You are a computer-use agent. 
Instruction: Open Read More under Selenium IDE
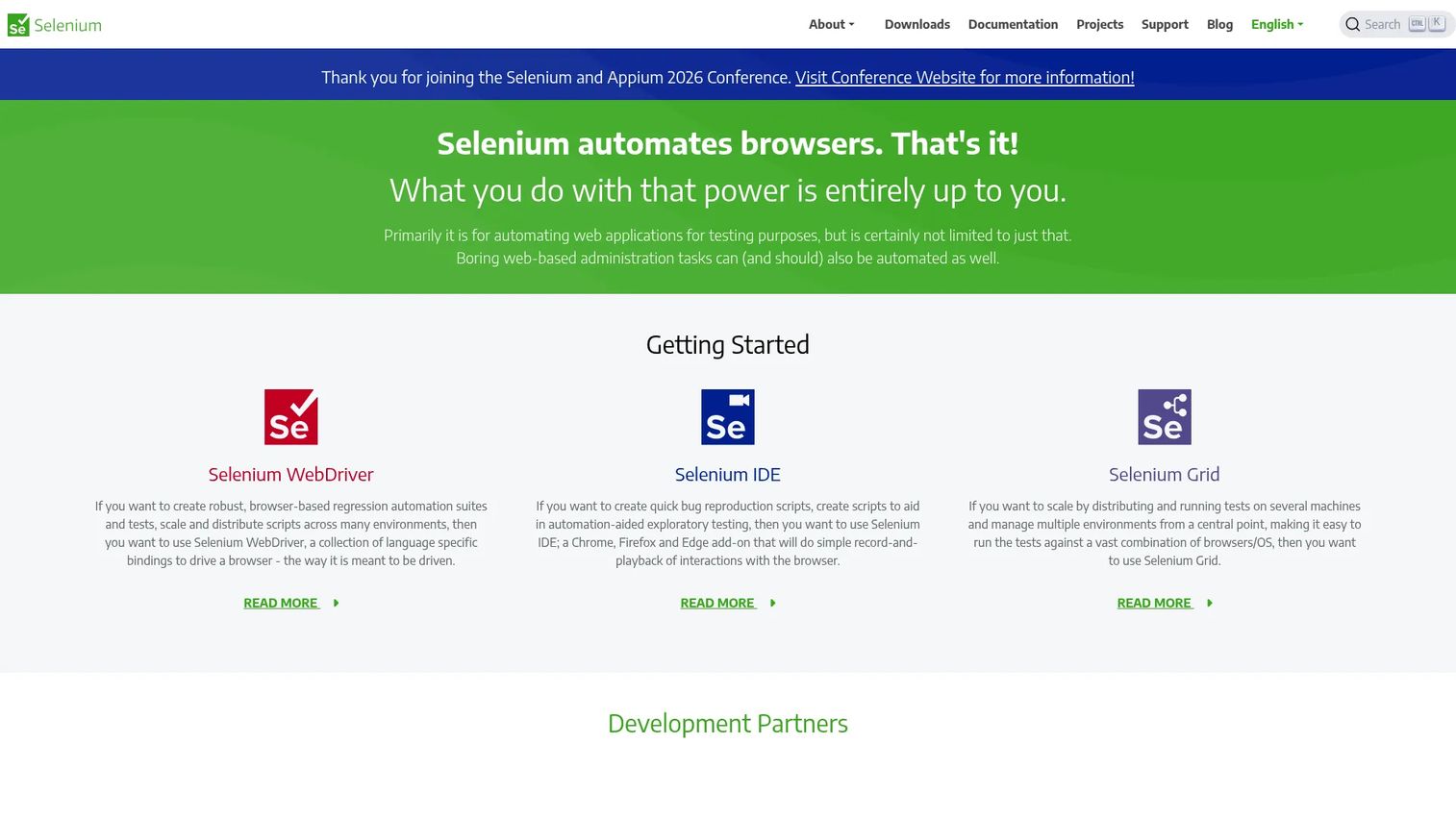(717, 604)
